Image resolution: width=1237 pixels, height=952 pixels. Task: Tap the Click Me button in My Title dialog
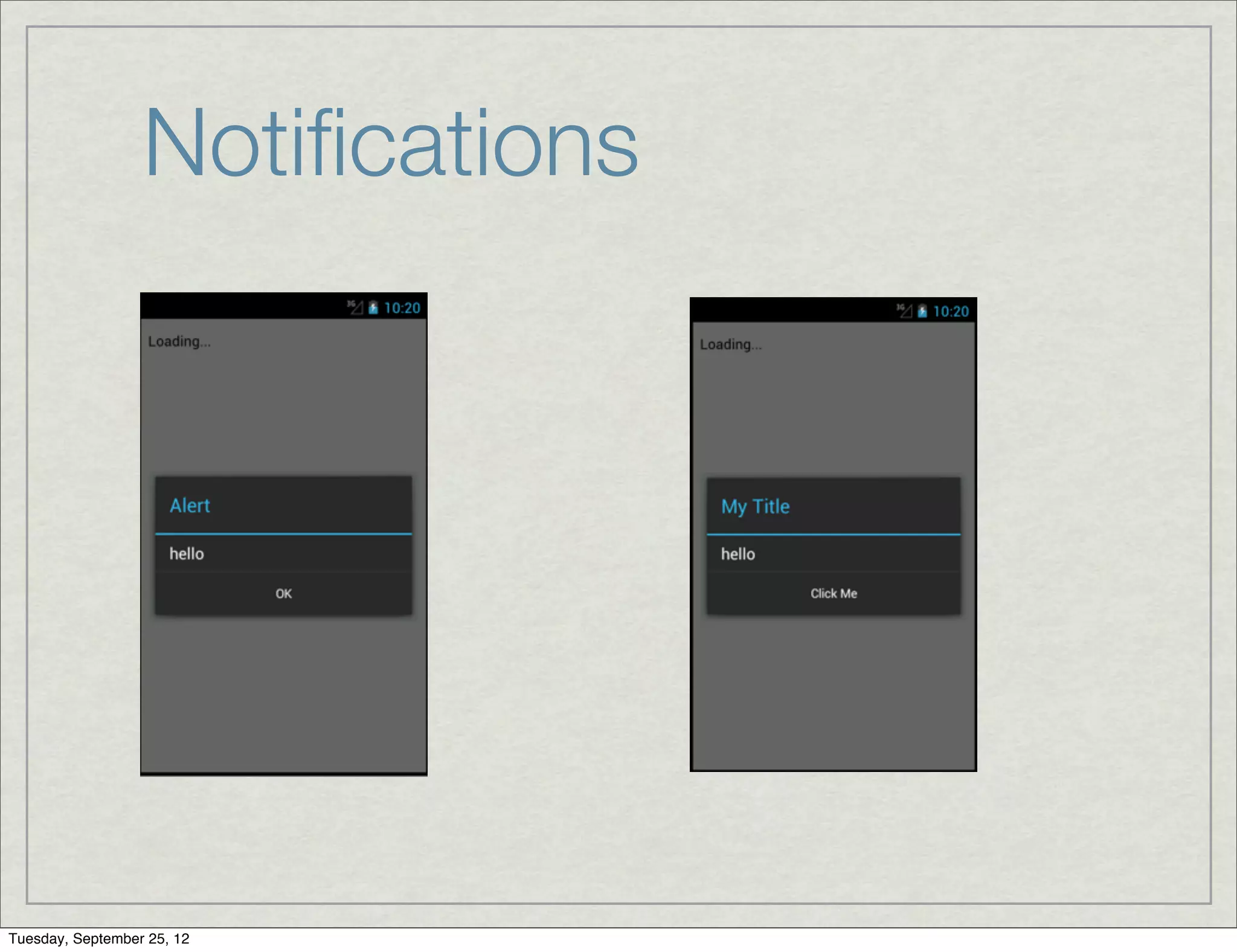[834, 593]
